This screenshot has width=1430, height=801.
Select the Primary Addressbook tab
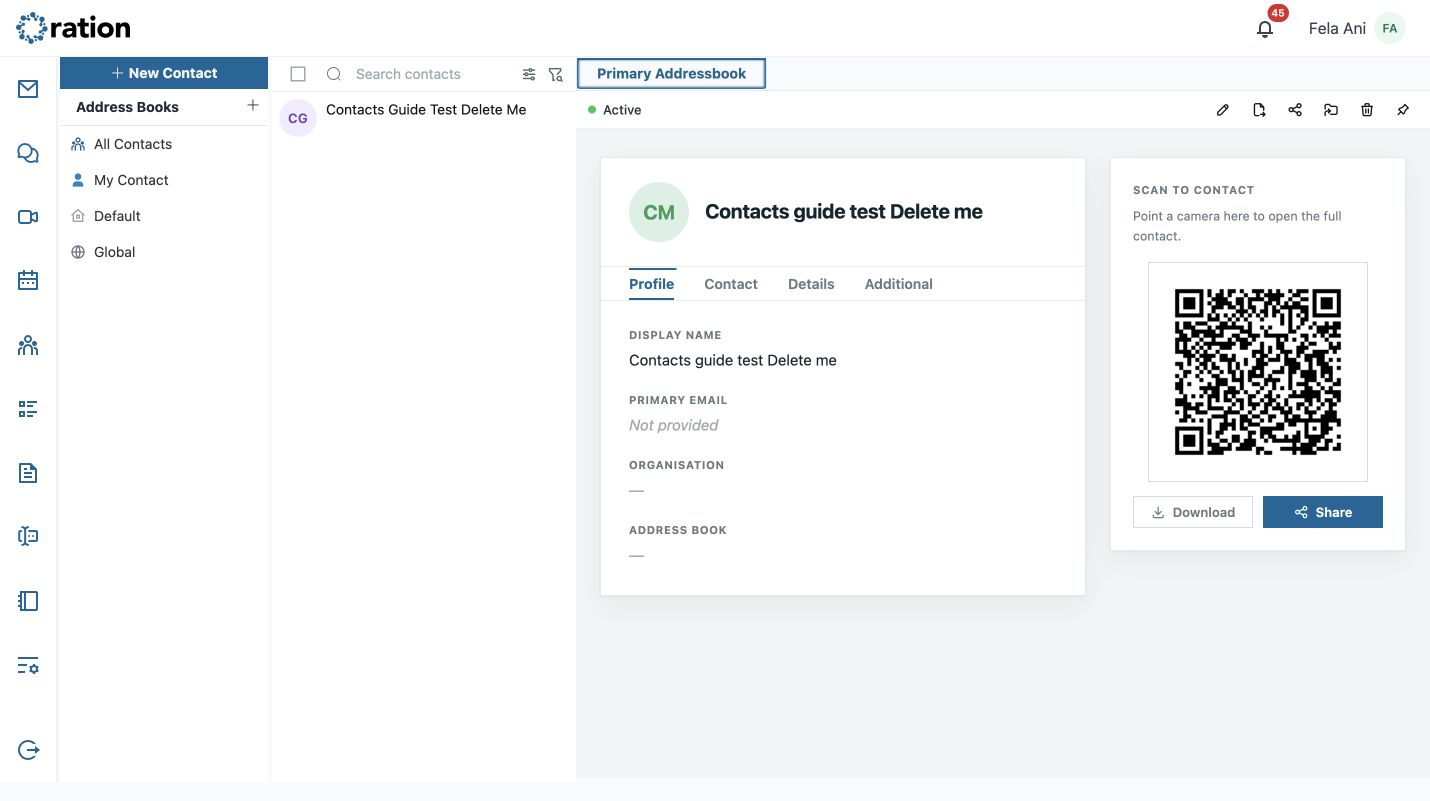coord(672,73)
